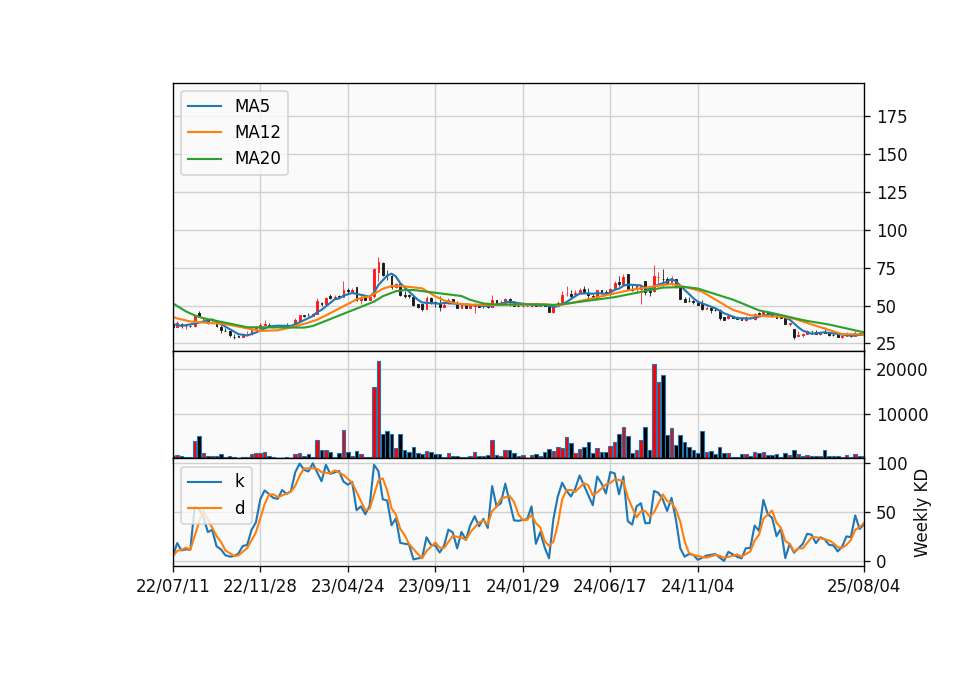
Task: Click the 75 price axis label
Action: click(887, 269)
